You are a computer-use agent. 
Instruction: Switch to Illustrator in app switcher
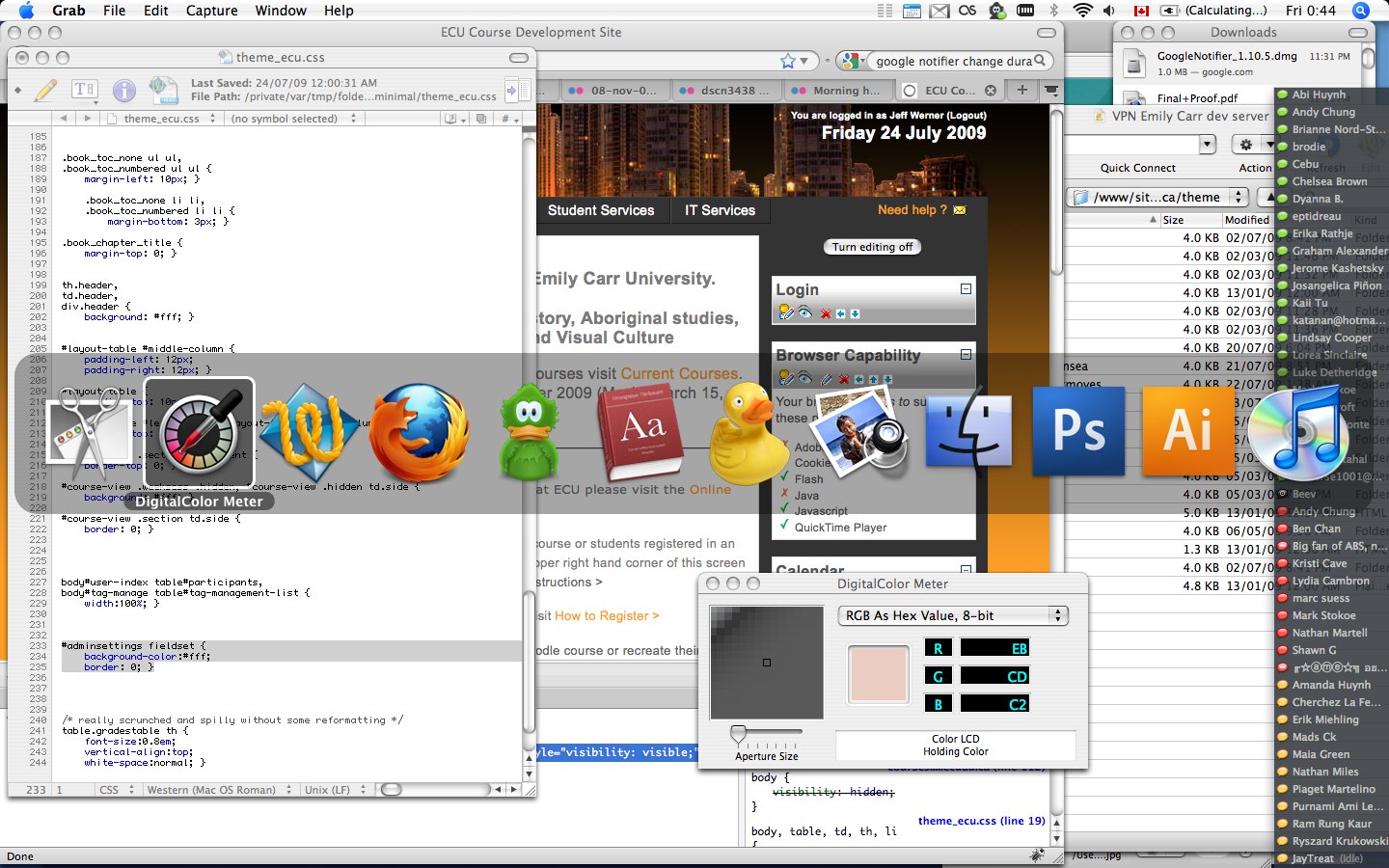[1188, 431]
